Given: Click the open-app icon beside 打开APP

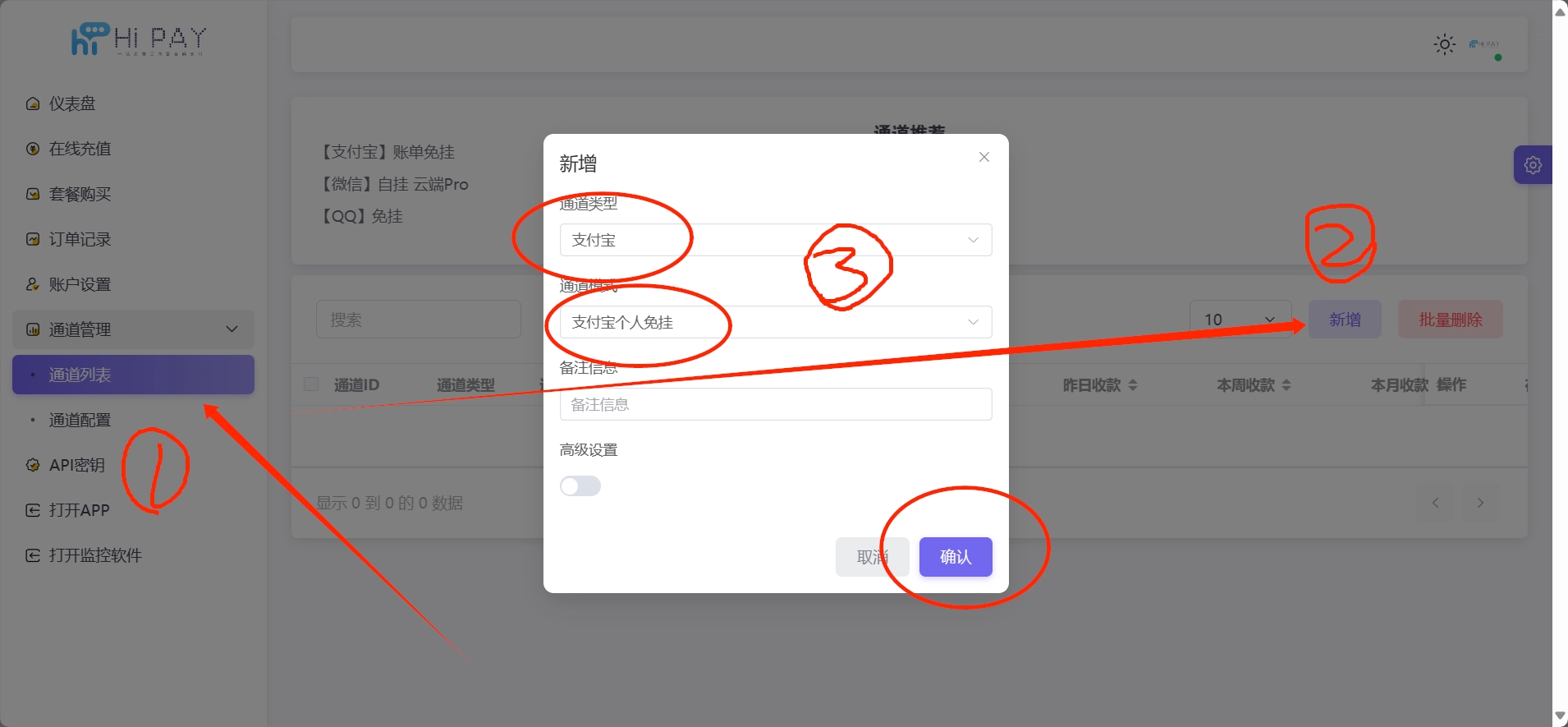Looking at the screenshot, I should pos(33,510).
